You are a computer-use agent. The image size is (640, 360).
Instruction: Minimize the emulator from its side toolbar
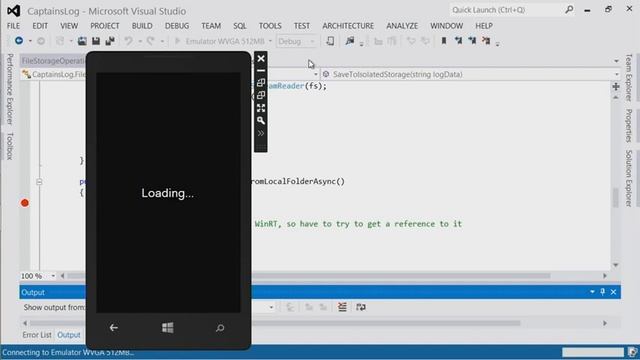261,71
